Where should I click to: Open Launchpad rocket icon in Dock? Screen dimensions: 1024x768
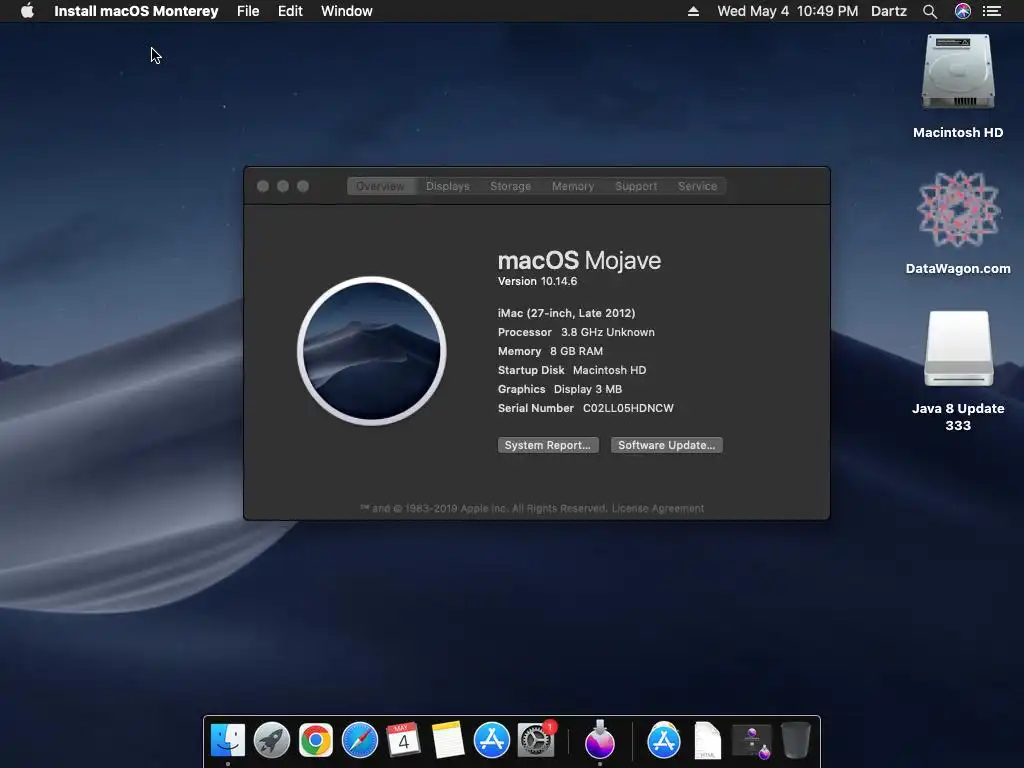pos(272,741)
